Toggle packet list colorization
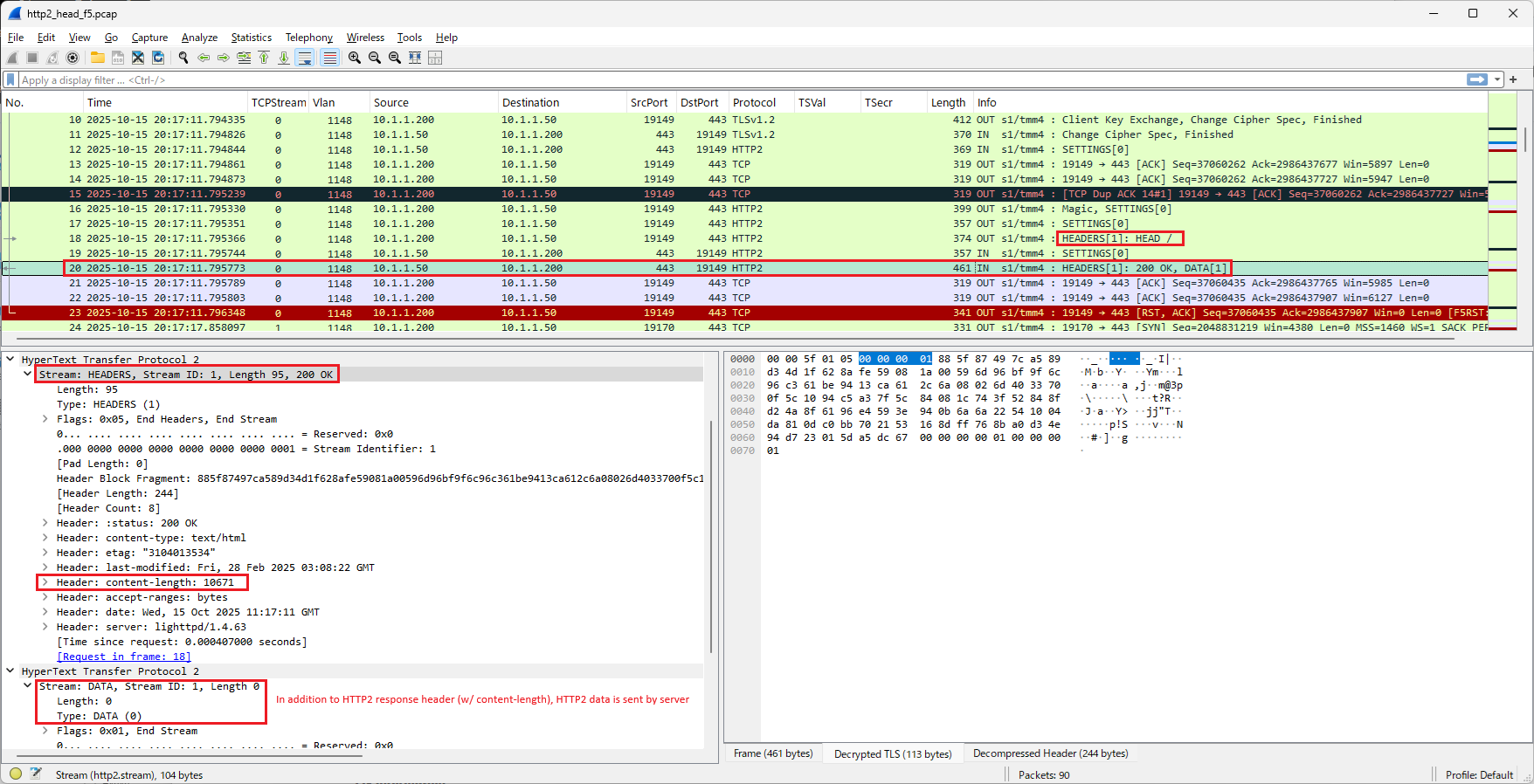 tap(329, 58)
